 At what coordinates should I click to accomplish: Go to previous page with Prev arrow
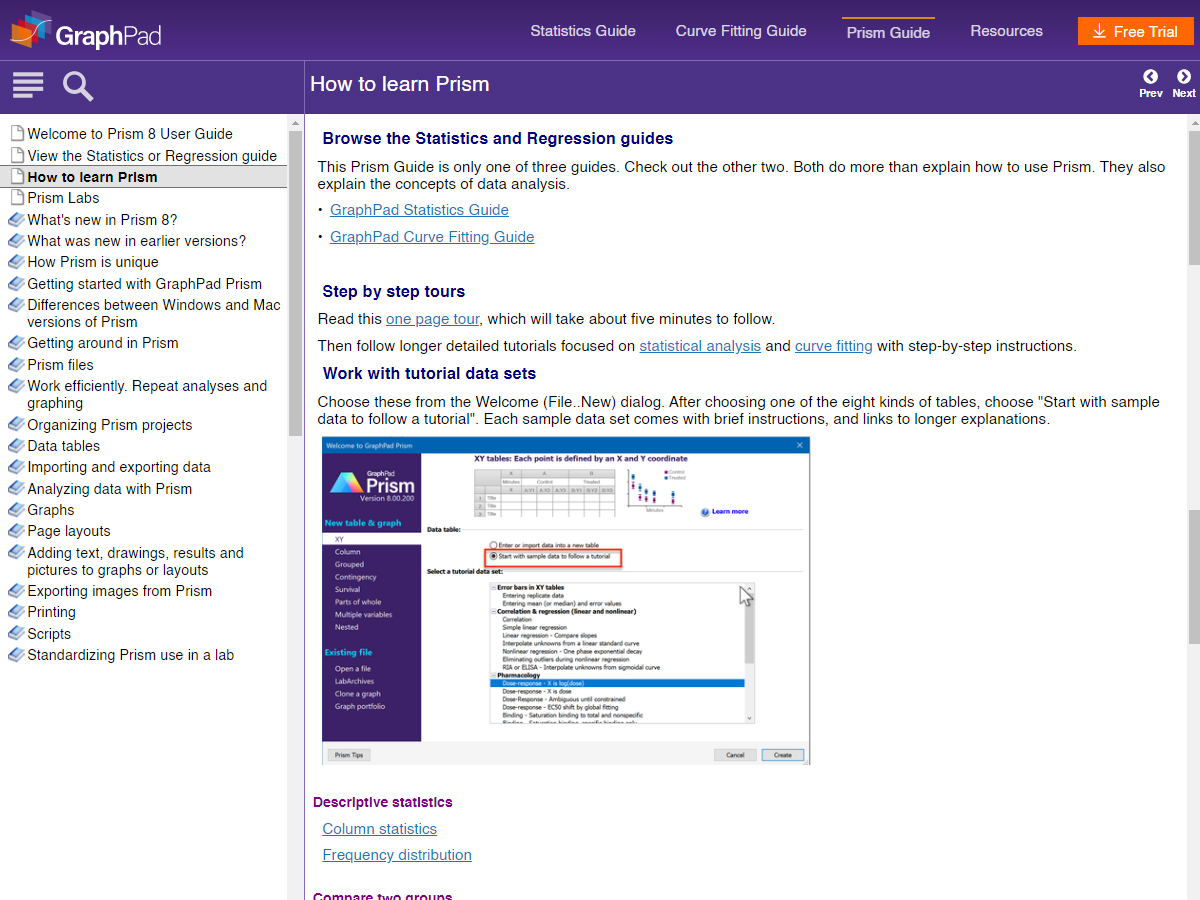coord(1150,84)
